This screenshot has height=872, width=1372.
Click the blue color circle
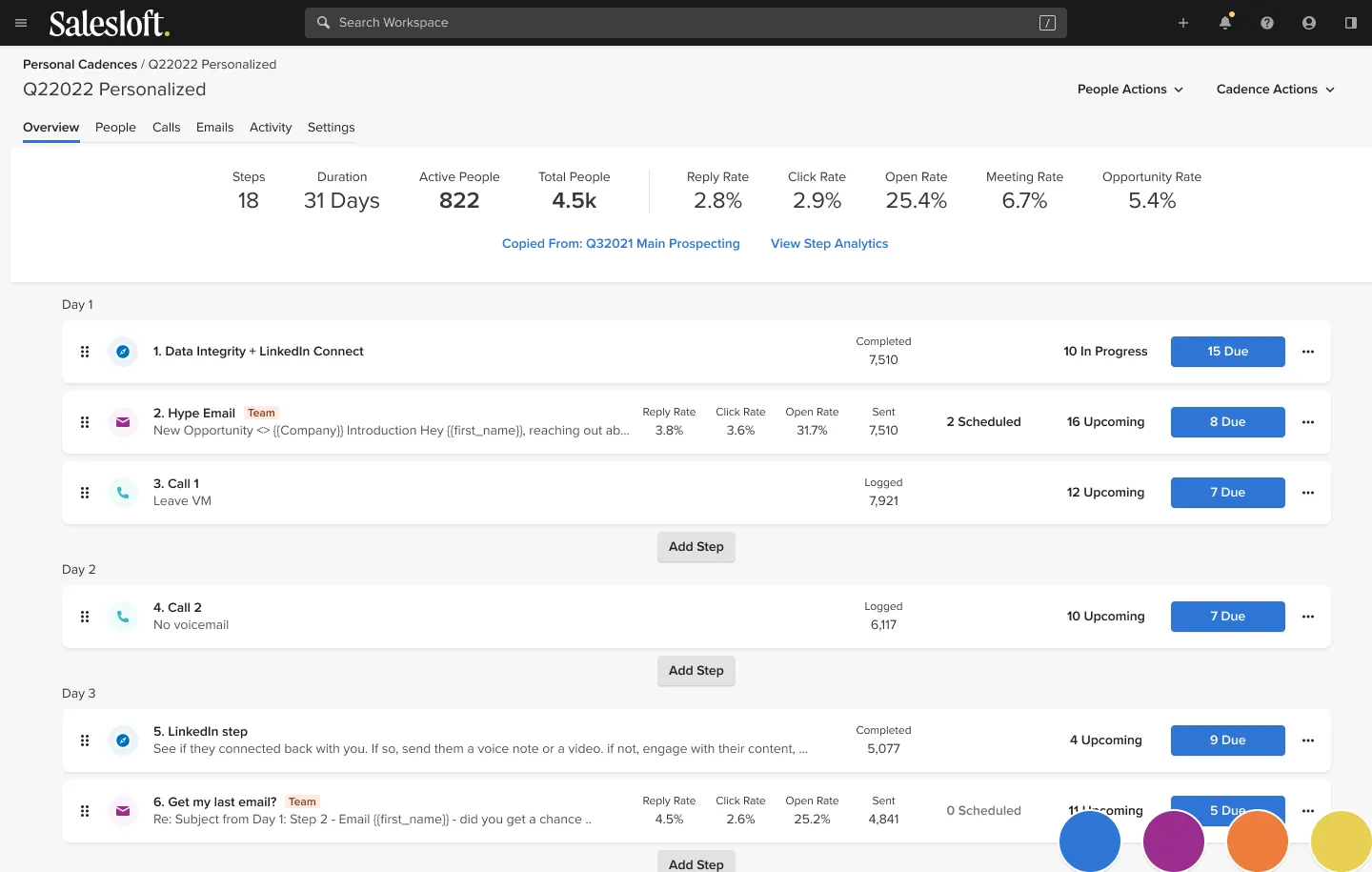click(1090, 842)
